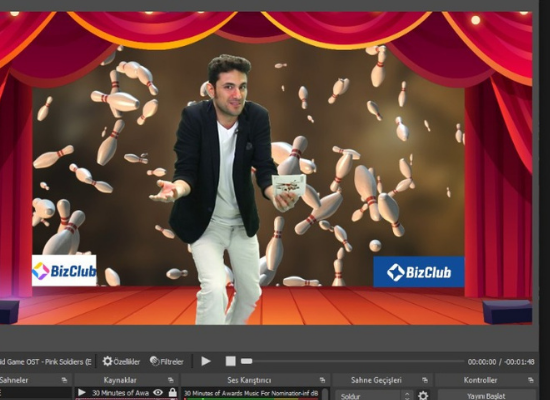Stop the media playback

[230, 361]
